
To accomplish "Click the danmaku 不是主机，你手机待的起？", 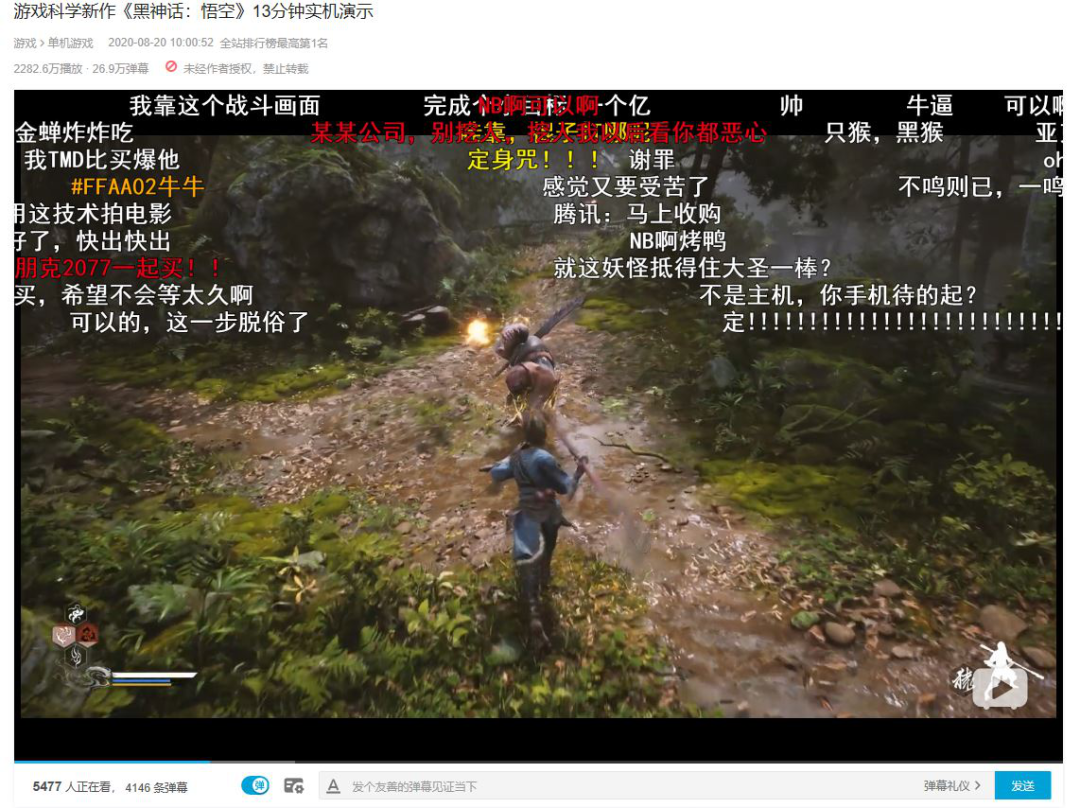I will pos(838,295).
